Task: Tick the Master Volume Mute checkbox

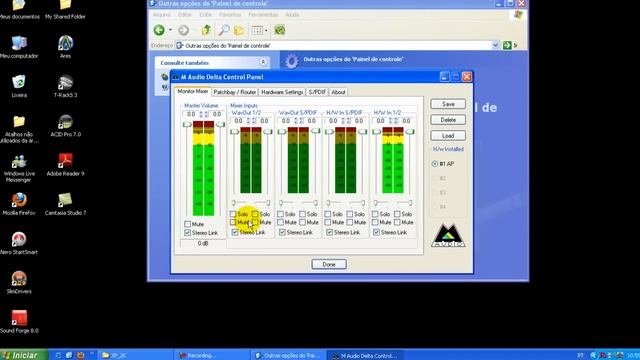Action: pyautogui.click(x=187, y=224)
